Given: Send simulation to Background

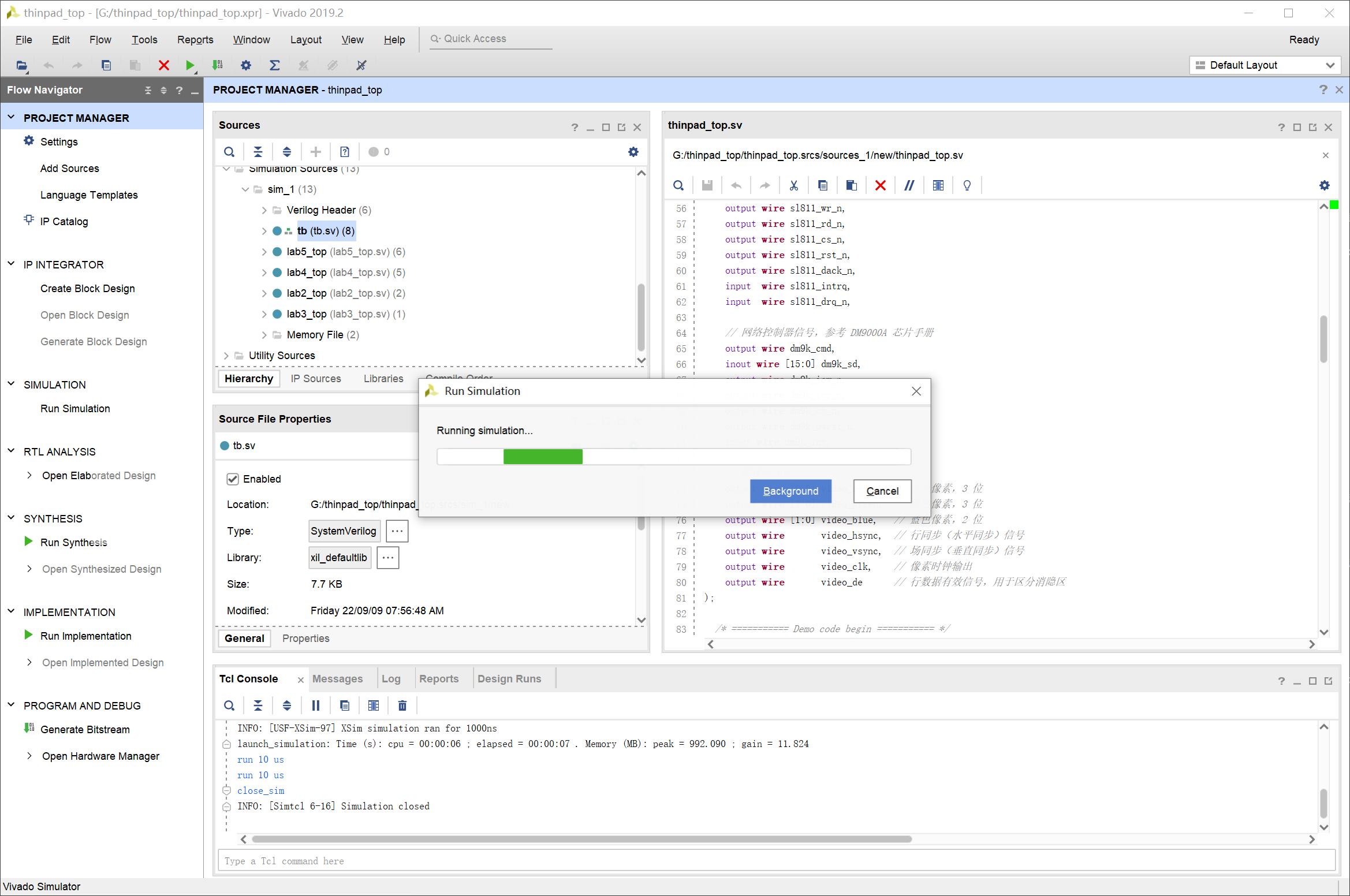Looking at the screenshot, I should pyautogui.click(x=790, y=491).
